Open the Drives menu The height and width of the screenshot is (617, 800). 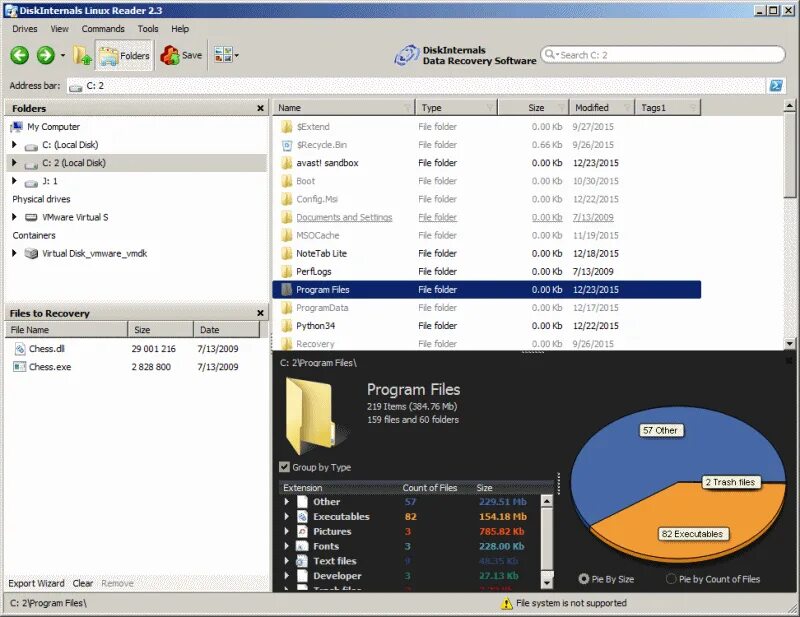point(24,29)
